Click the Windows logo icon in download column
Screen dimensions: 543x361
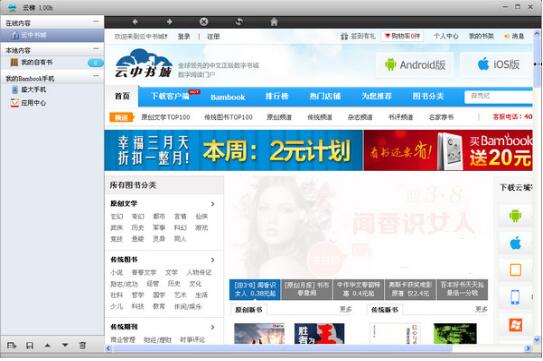click(x=515, y=325)
